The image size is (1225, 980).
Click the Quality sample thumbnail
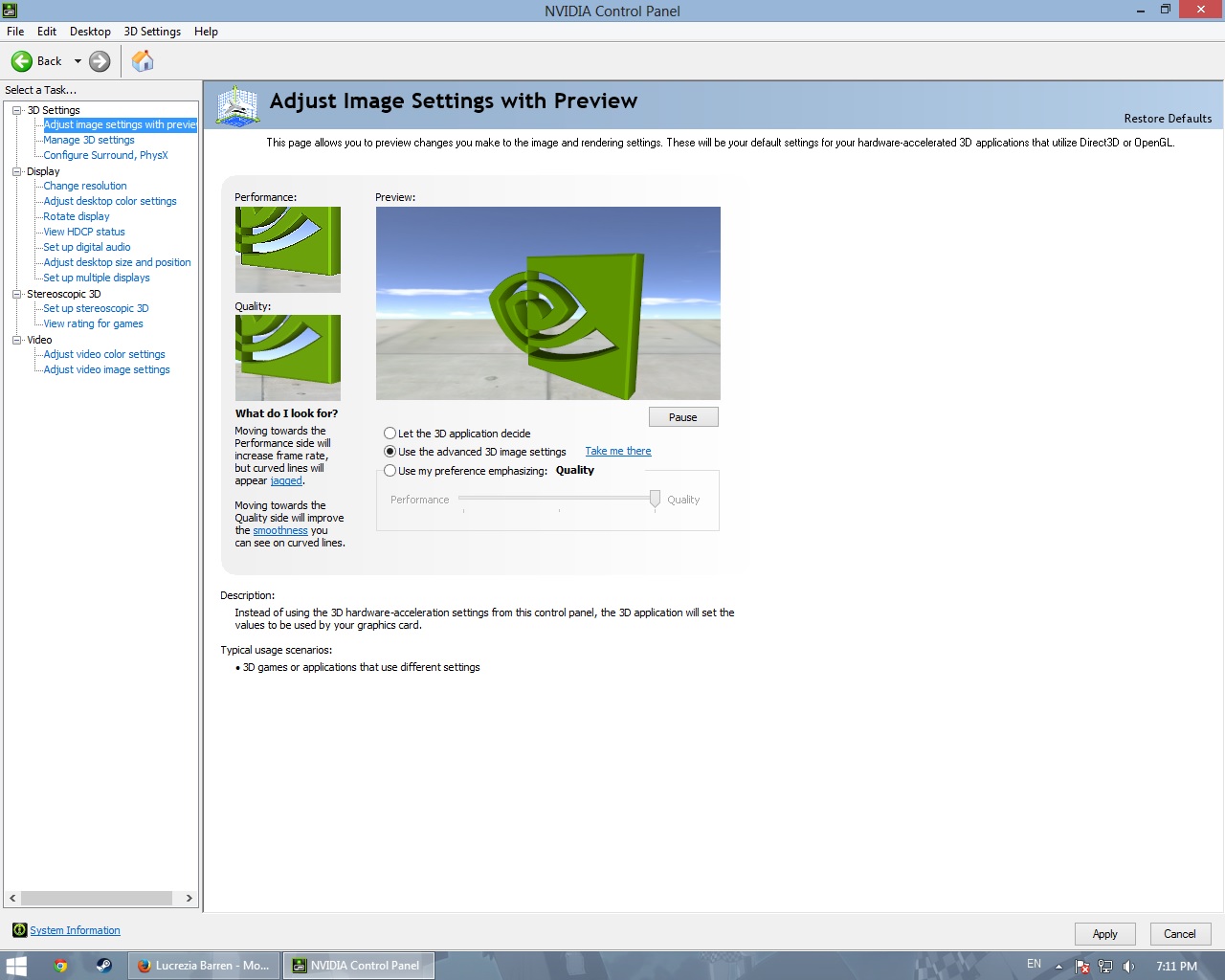[x=288, y=358]
